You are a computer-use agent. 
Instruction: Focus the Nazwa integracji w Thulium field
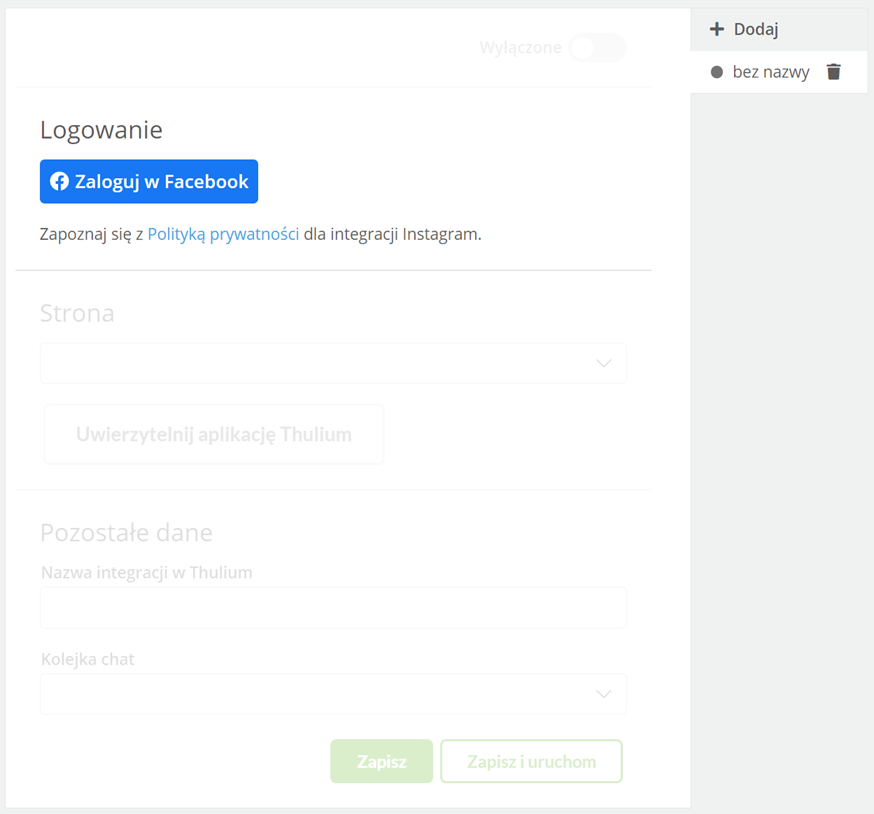tap(333, 608)
